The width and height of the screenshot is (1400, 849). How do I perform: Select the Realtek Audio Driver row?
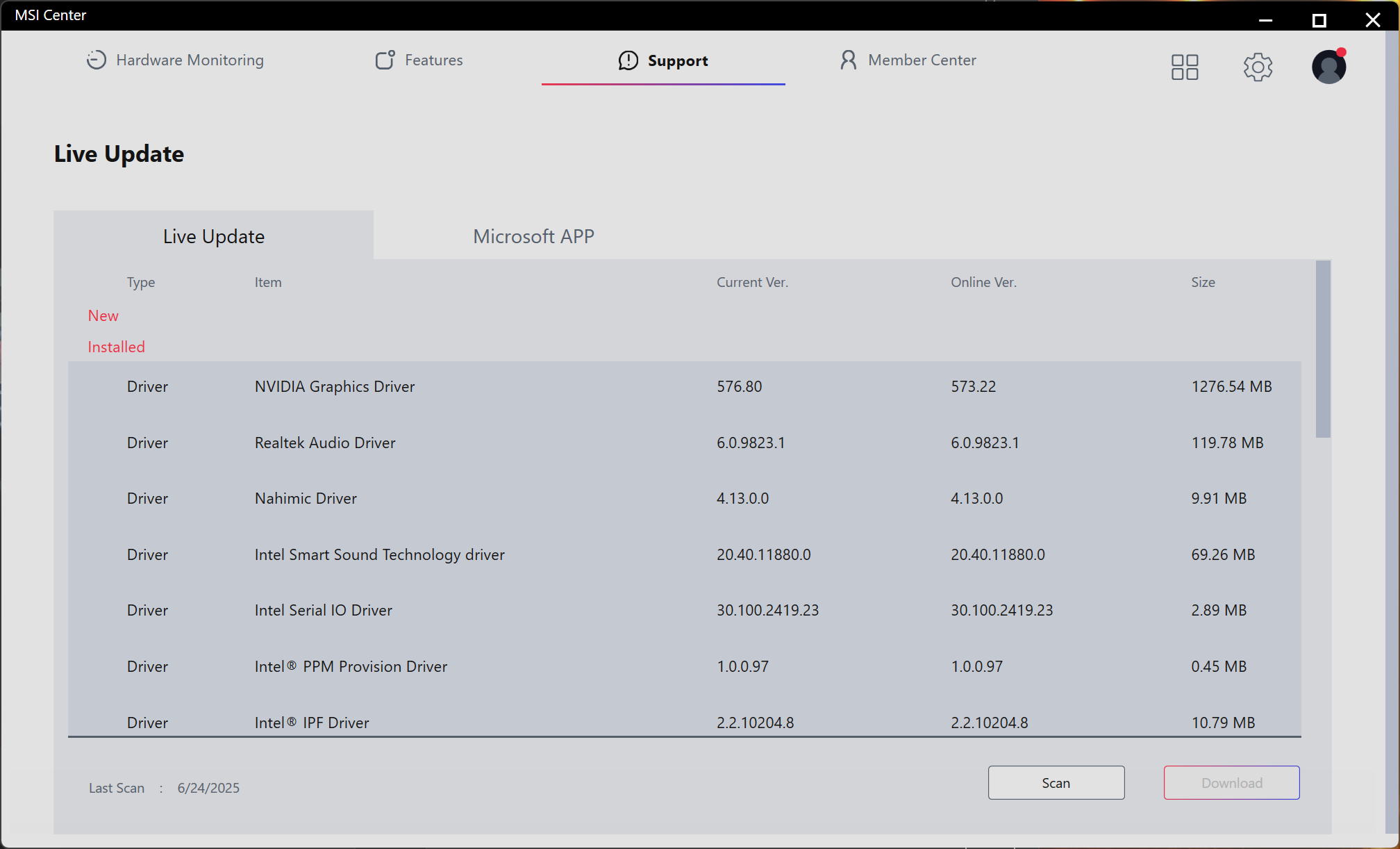click(684, 443)
